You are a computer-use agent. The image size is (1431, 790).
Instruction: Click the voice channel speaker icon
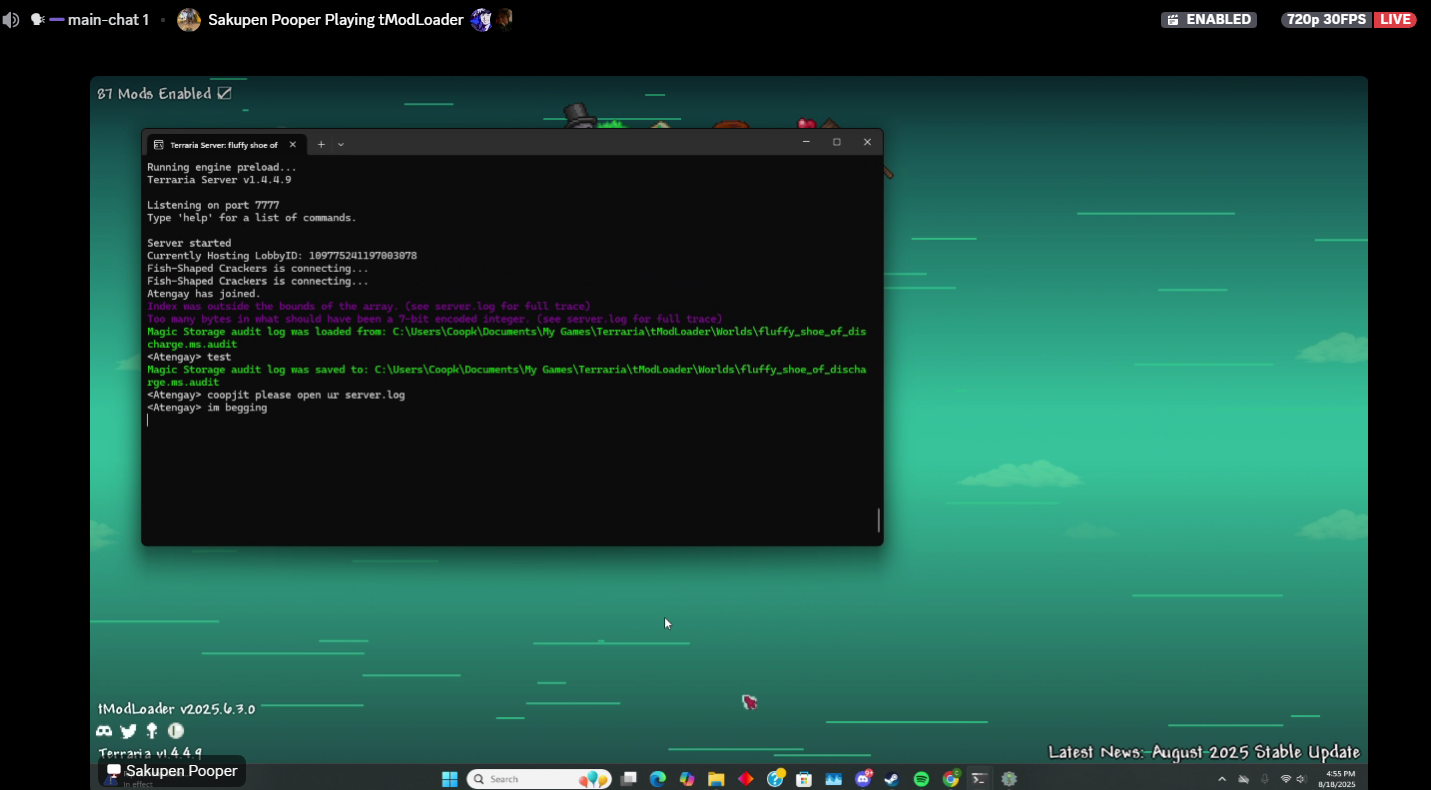(11, 20)
